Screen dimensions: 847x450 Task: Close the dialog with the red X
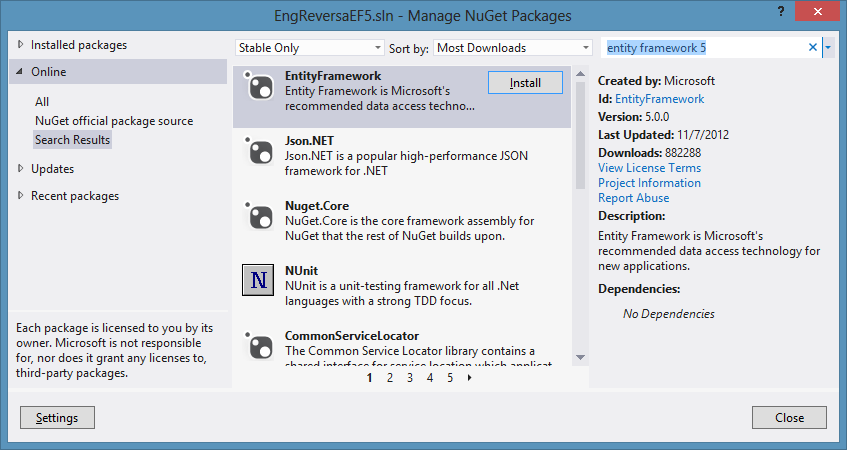[x=818, y=11]
